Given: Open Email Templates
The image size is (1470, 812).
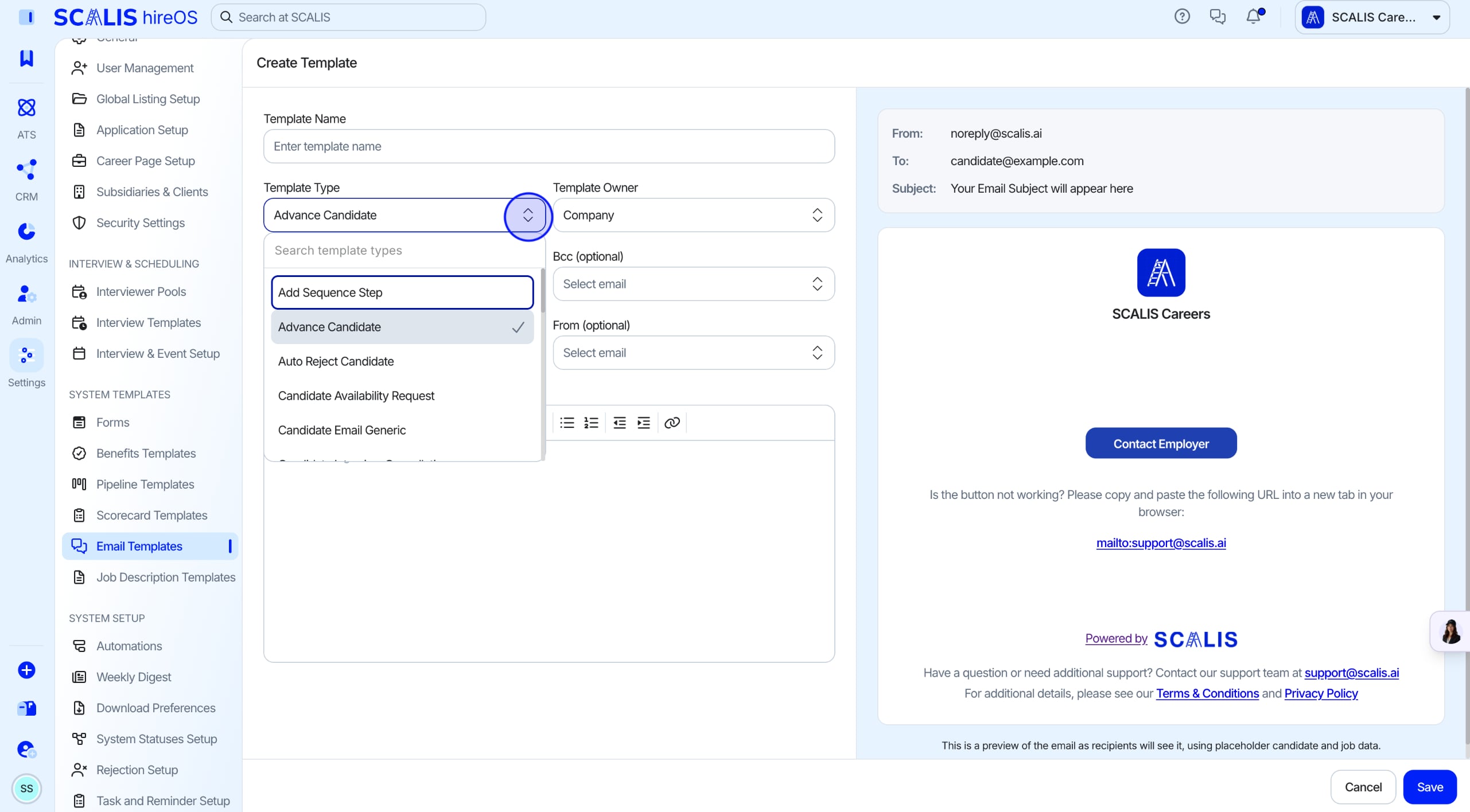Looking at the screenshot, I should pyautogui.click(x=150, y=546).
